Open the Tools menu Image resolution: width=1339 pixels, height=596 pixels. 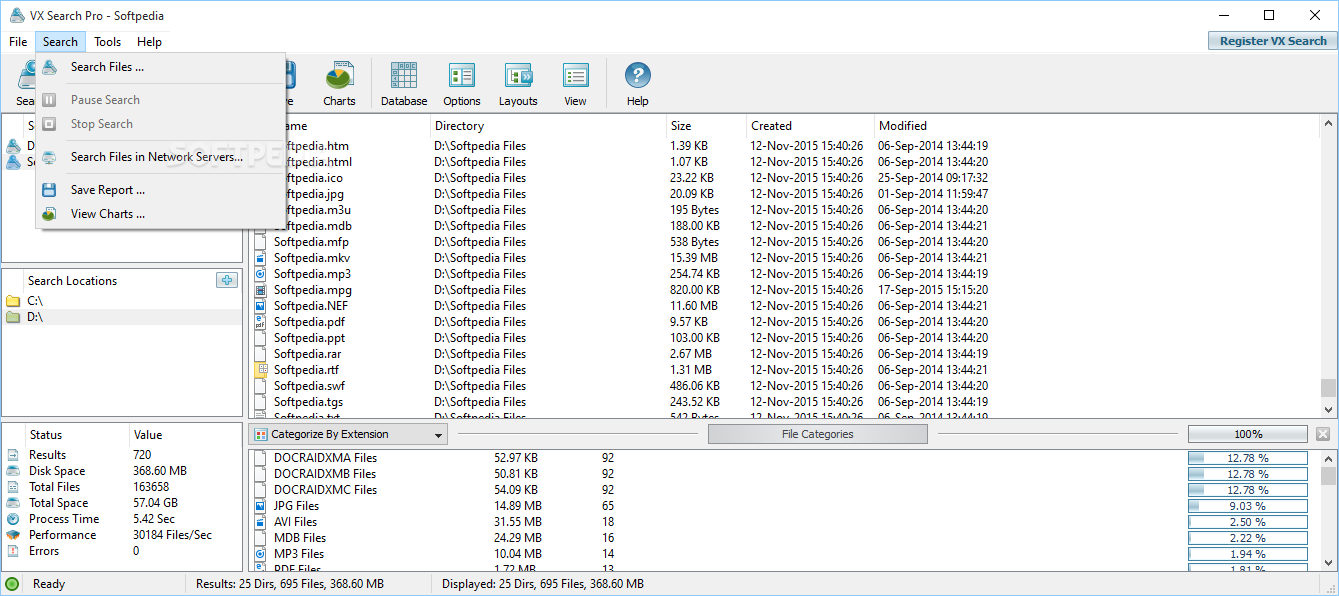(x=108, y=42)
